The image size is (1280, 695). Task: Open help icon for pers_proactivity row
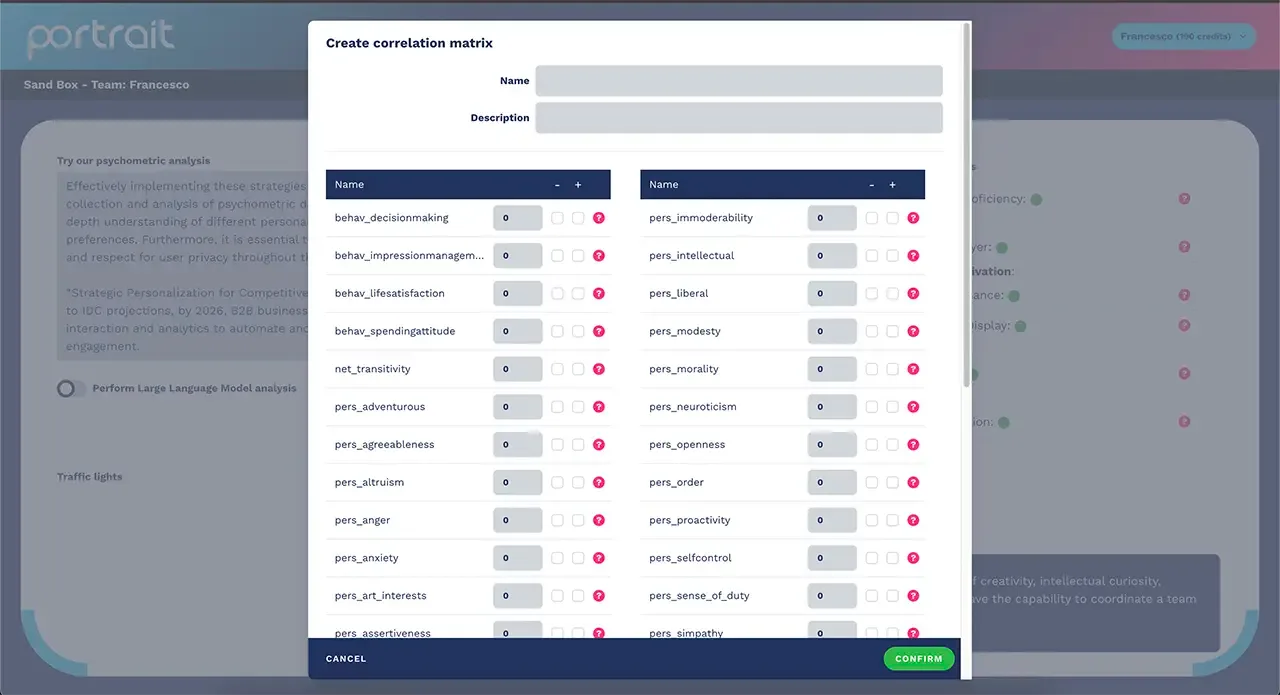coord(913,520)
